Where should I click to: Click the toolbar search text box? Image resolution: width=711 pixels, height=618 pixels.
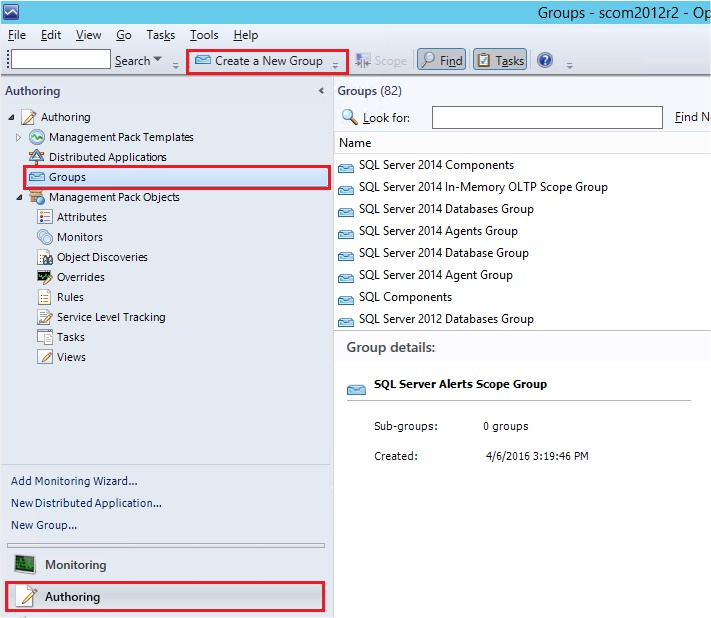coord(61,59)
